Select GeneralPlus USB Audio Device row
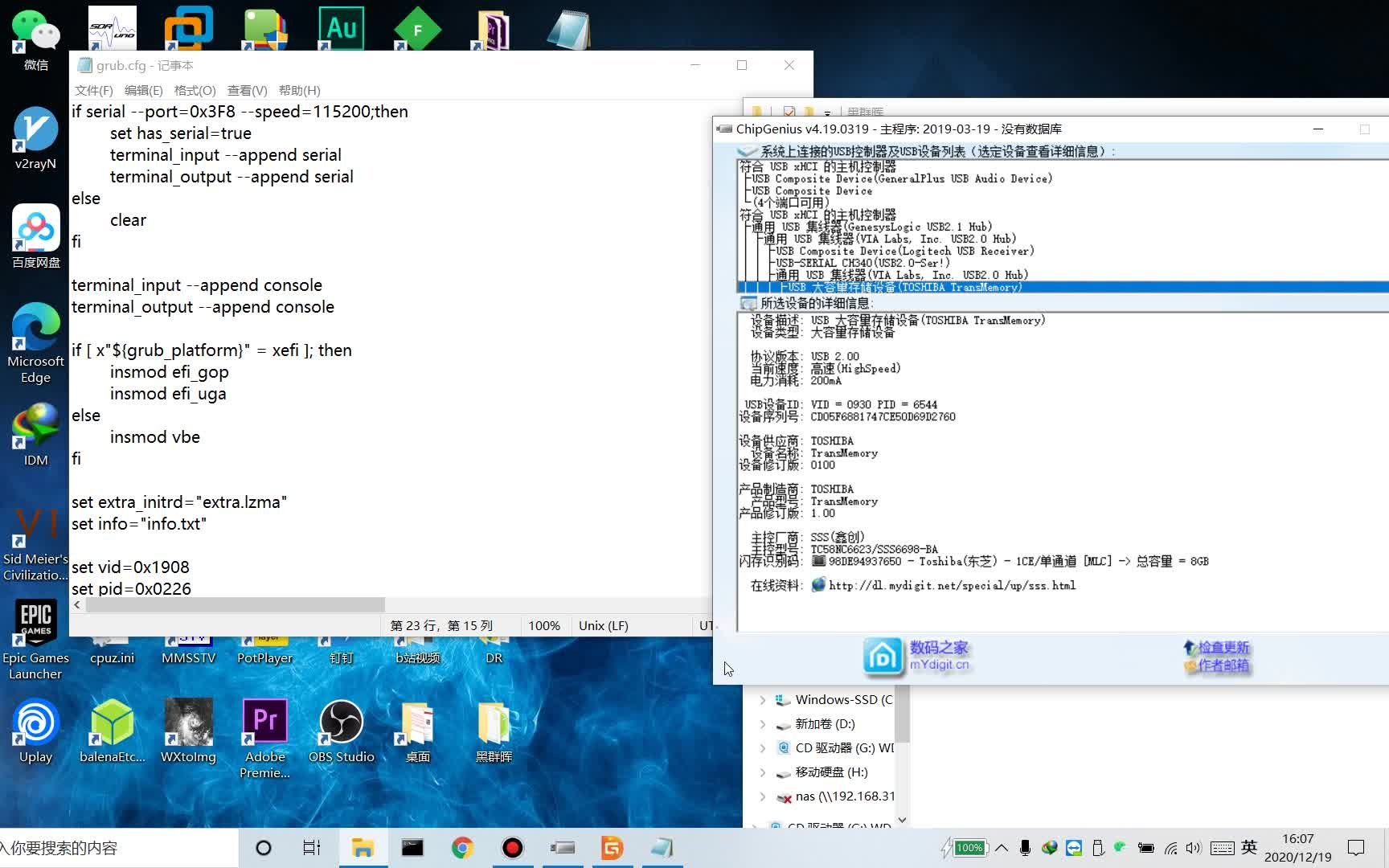This screenshot has width=1389, height=868. (x=902, y=178)
